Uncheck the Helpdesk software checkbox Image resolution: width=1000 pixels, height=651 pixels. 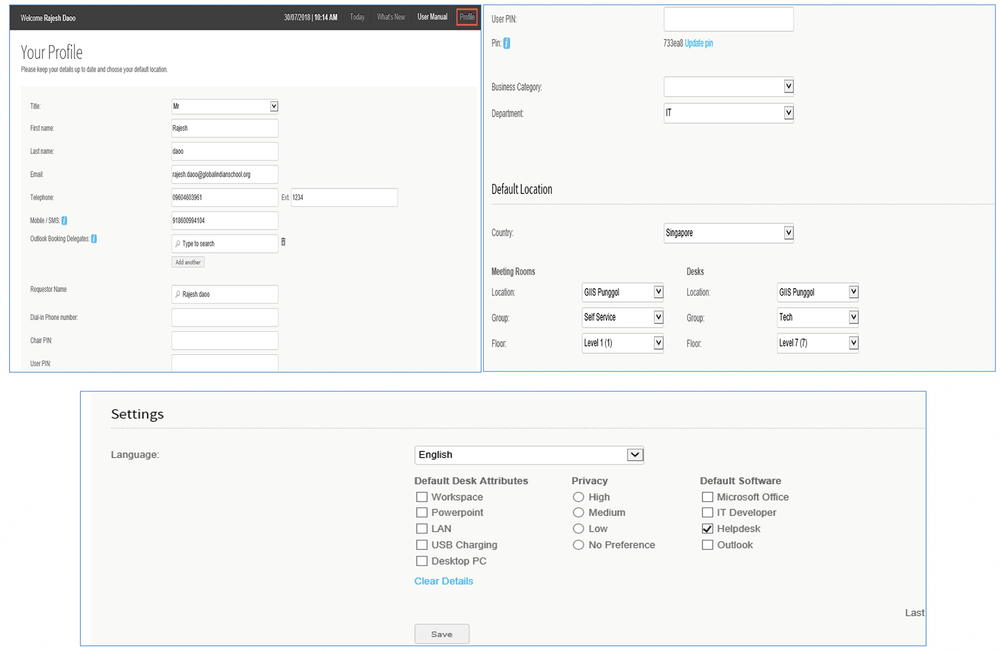tap(707, 529)
